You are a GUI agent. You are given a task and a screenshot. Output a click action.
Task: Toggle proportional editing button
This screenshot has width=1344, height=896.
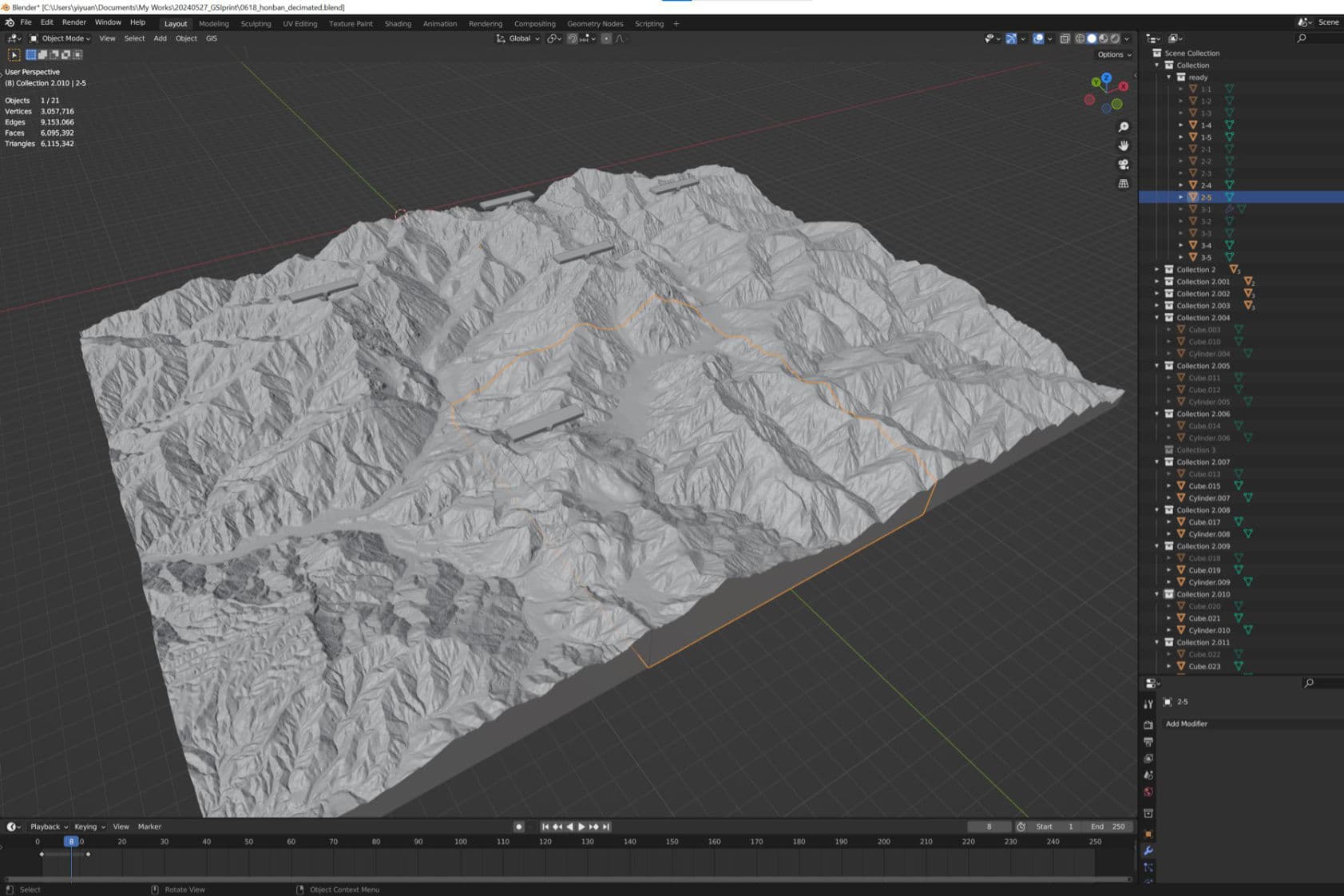click(606, 38)
